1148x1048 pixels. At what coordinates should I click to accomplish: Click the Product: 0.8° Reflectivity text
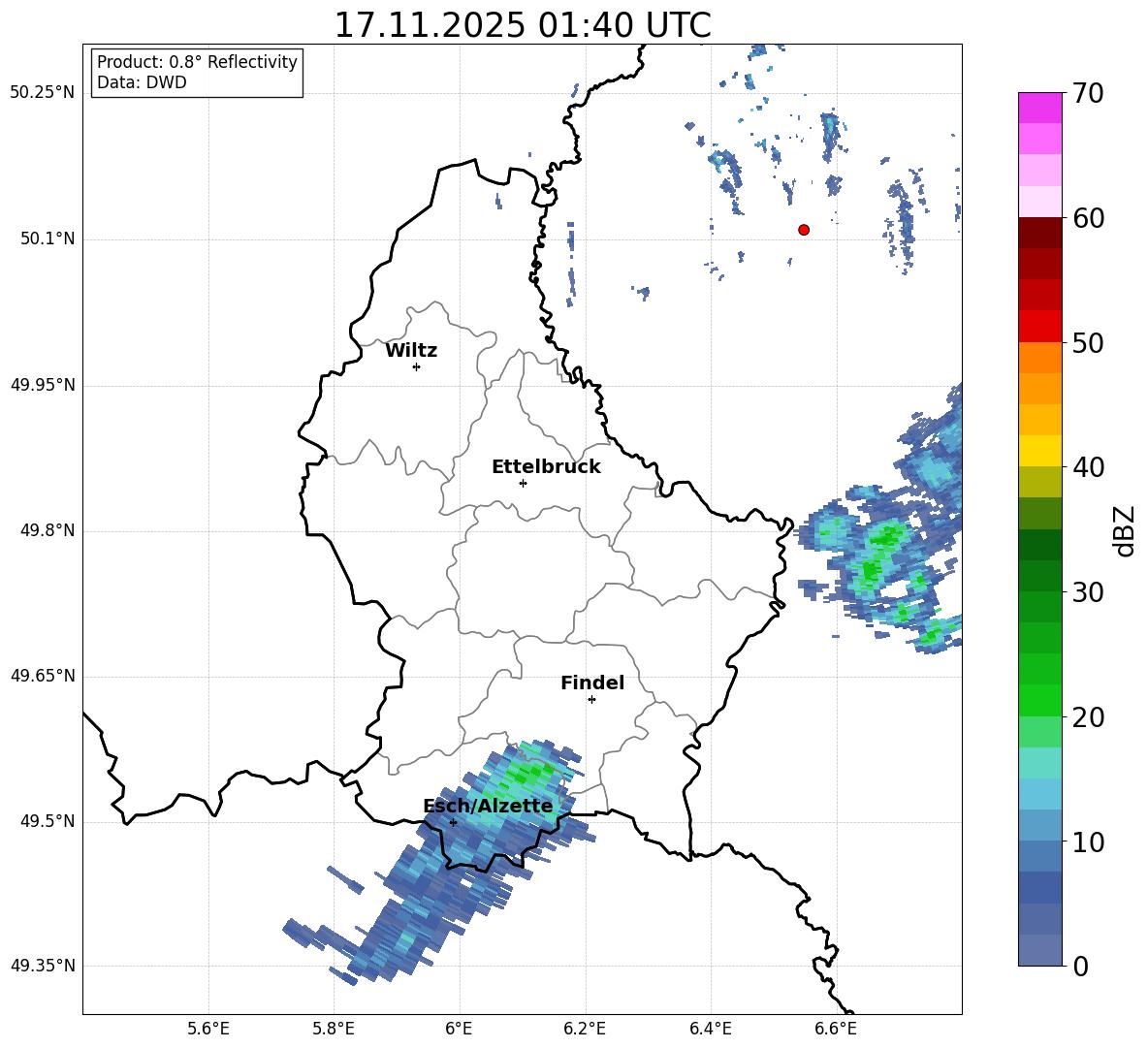[x=197, y=62]
